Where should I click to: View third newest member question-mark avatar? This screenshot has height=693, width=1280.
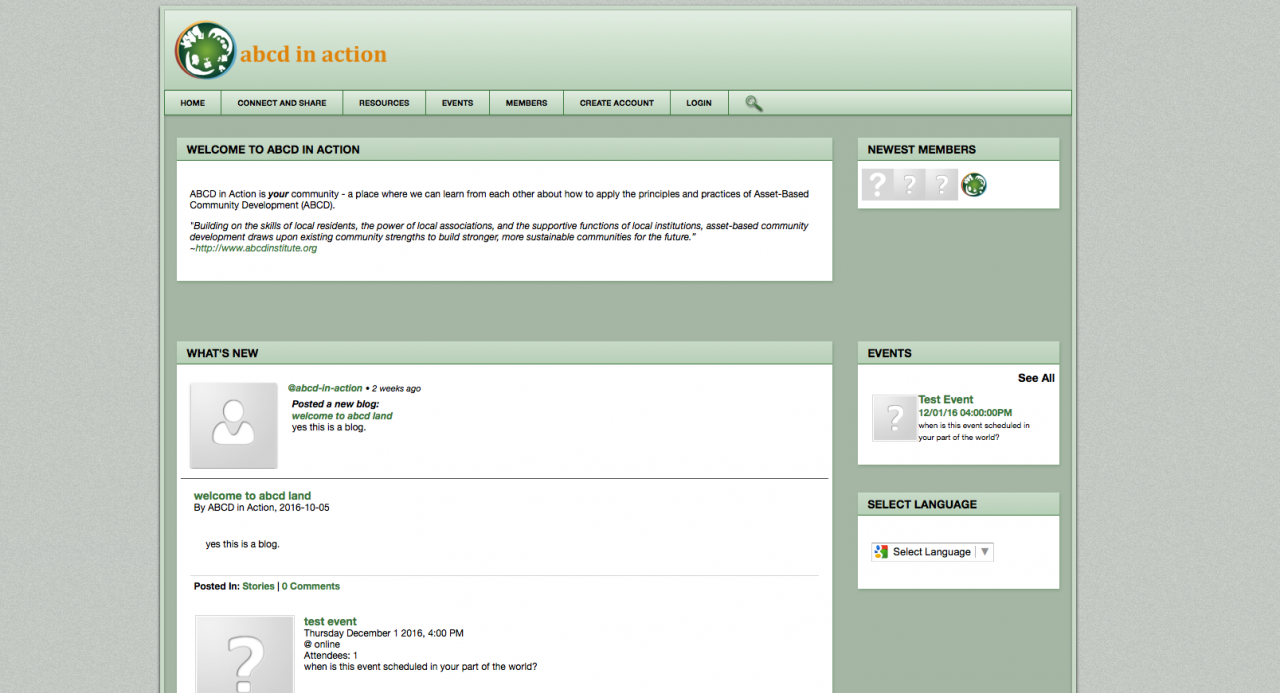click(941, 184)
